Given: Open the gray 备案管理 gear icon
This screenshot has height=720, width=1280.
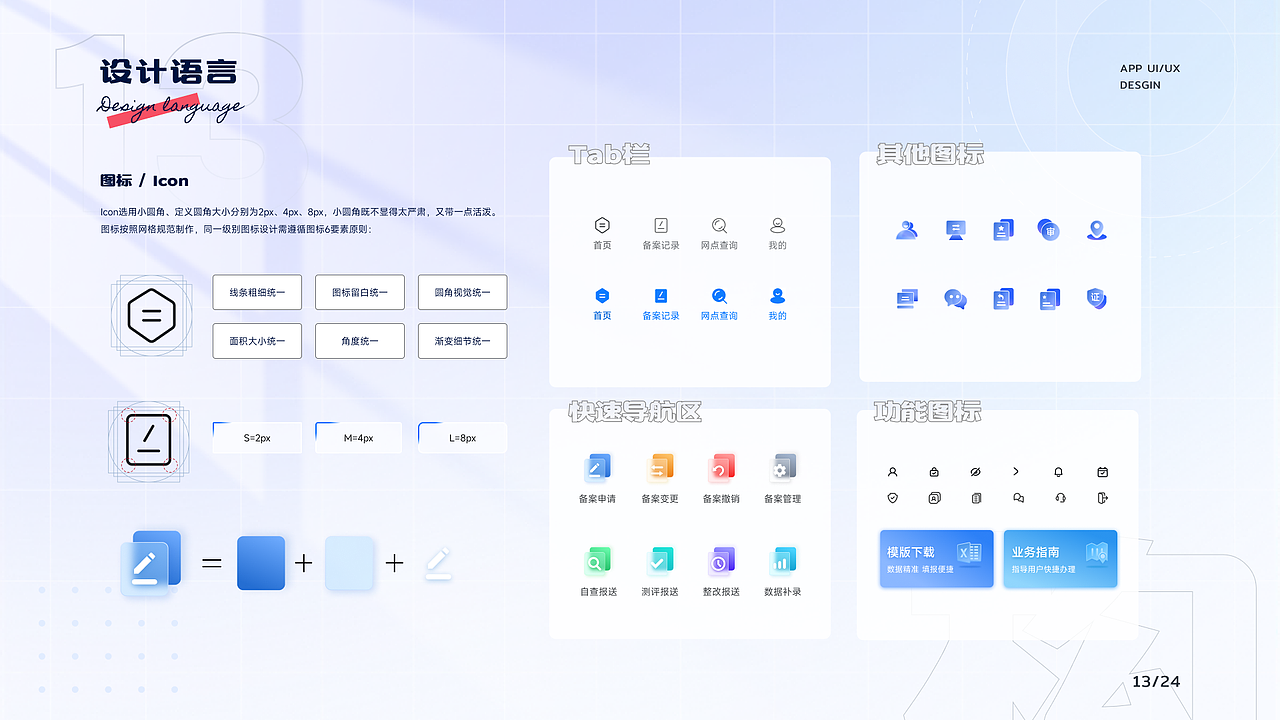Looking at the screenshot, I should coord(782,467).
